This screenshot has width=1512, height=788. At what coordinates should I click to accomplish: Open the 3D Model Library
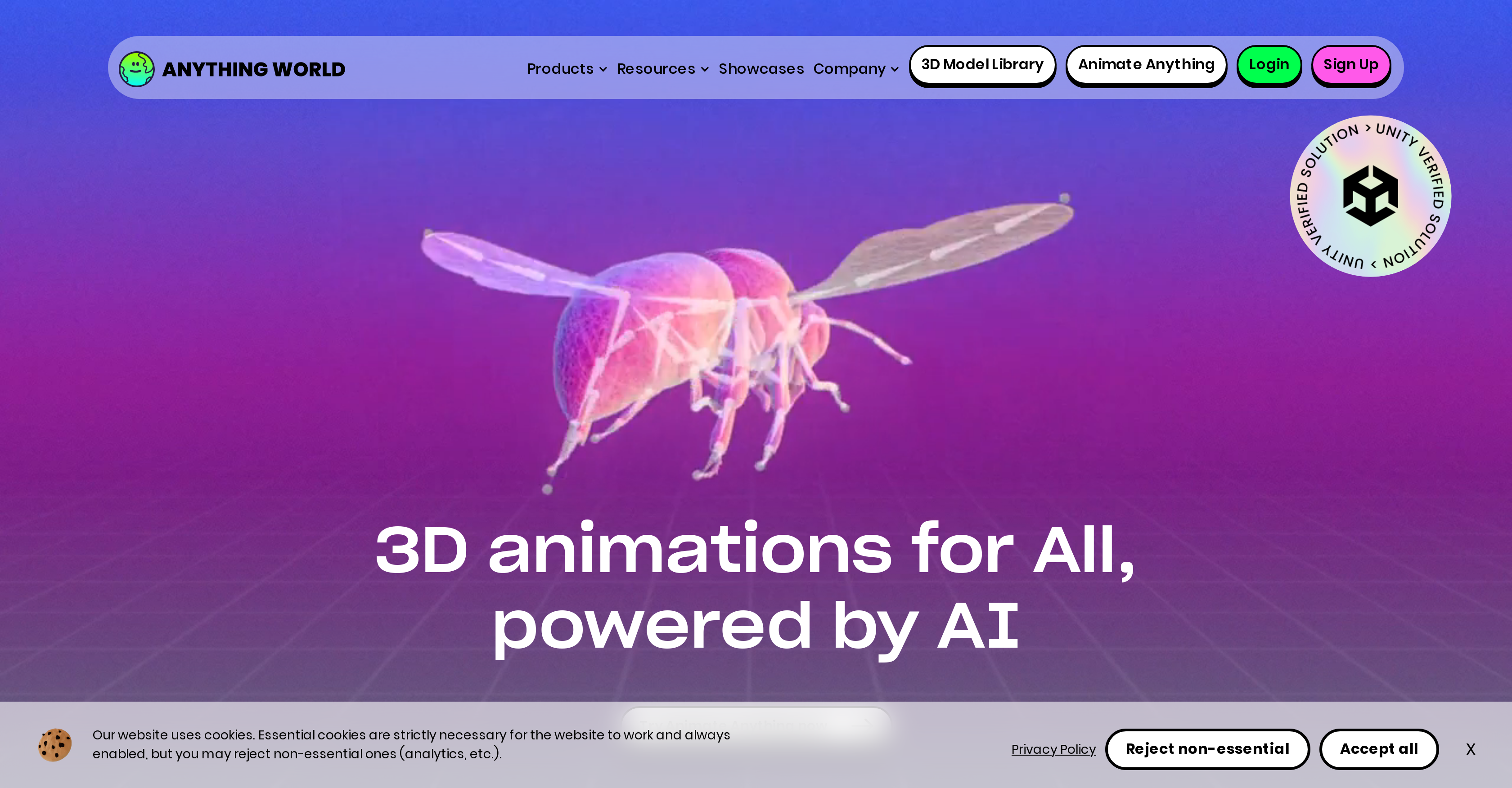click(982, 64)
